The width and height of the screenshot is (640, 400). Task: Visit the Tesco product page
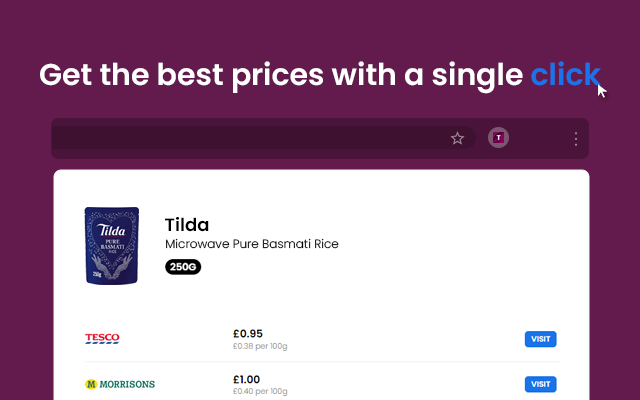pos(540,339)
